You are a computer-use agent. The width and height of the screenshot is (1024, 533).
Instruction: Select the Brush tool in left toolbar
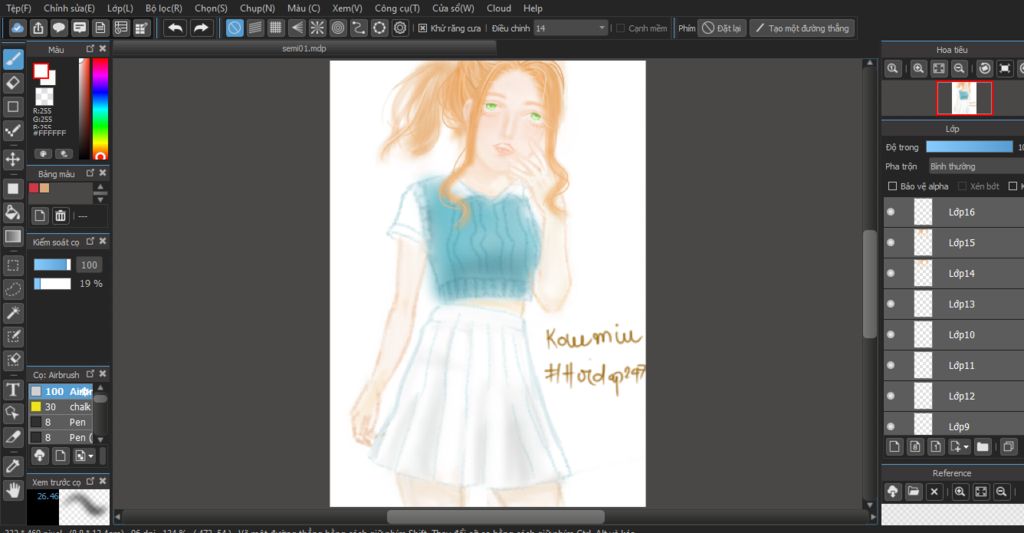[13, 59]
